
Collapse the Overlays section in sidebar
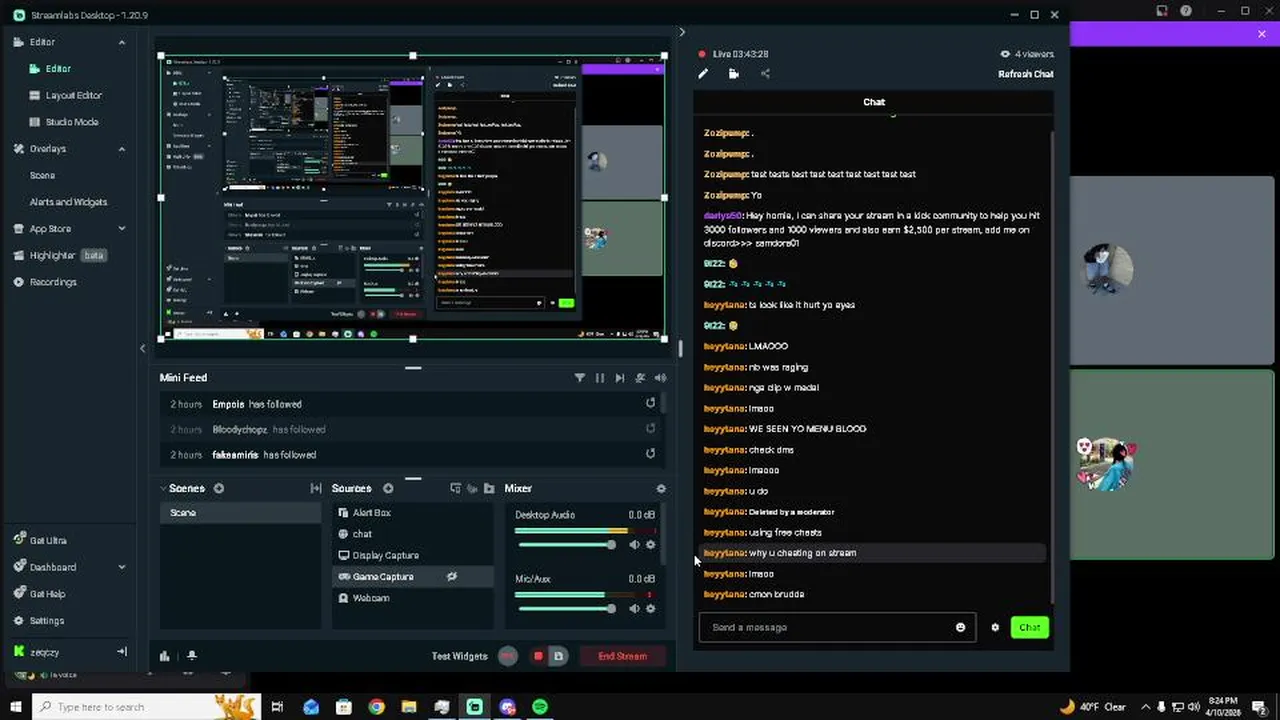tap(122, 149)
